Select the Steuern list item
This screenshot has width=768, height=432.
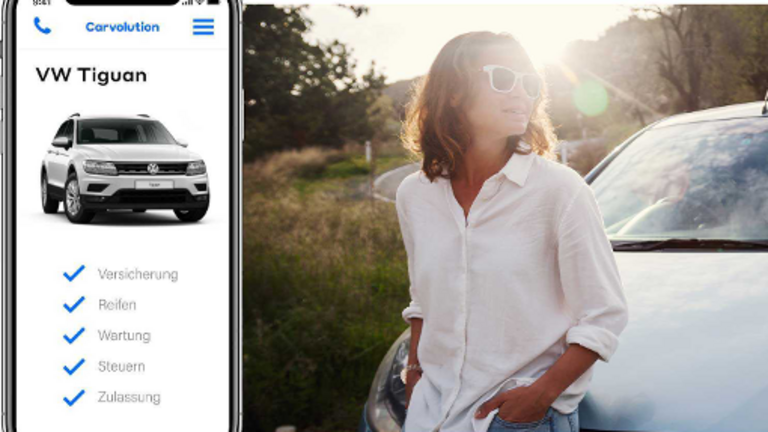tap(121, 366)
